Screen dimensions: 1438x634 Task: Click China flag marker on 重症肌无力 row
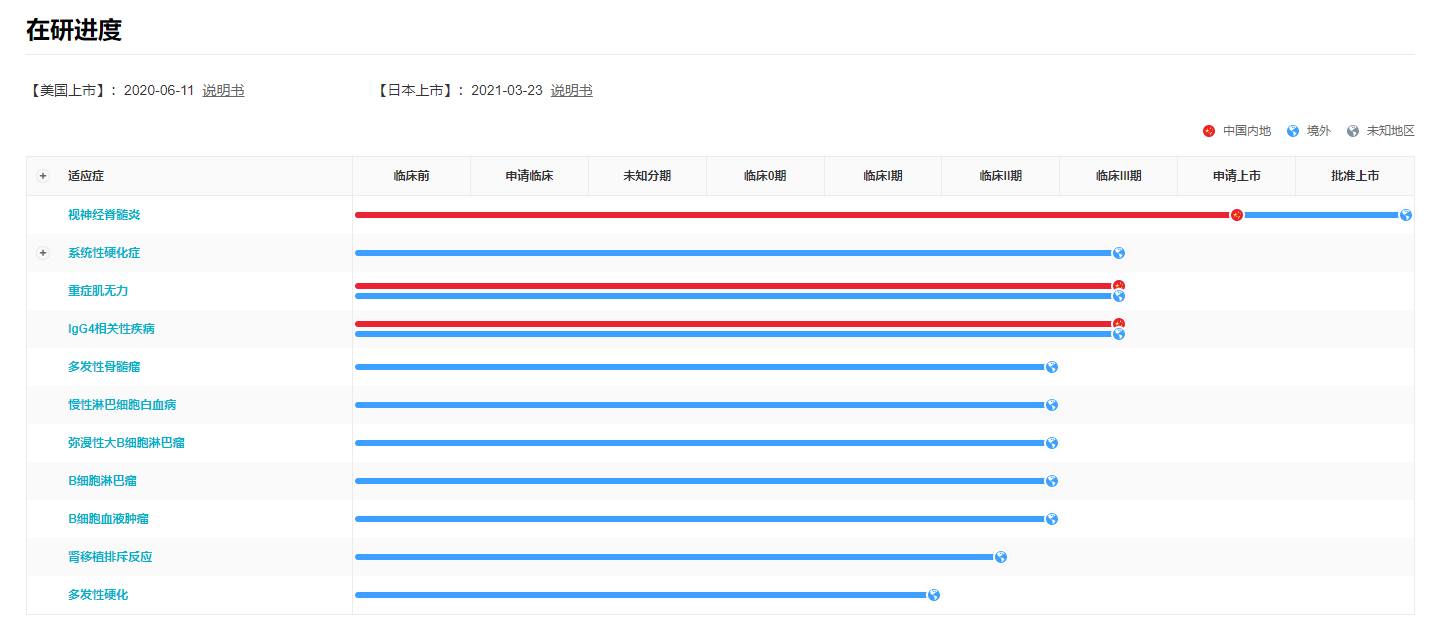[x=1119, y=286]
